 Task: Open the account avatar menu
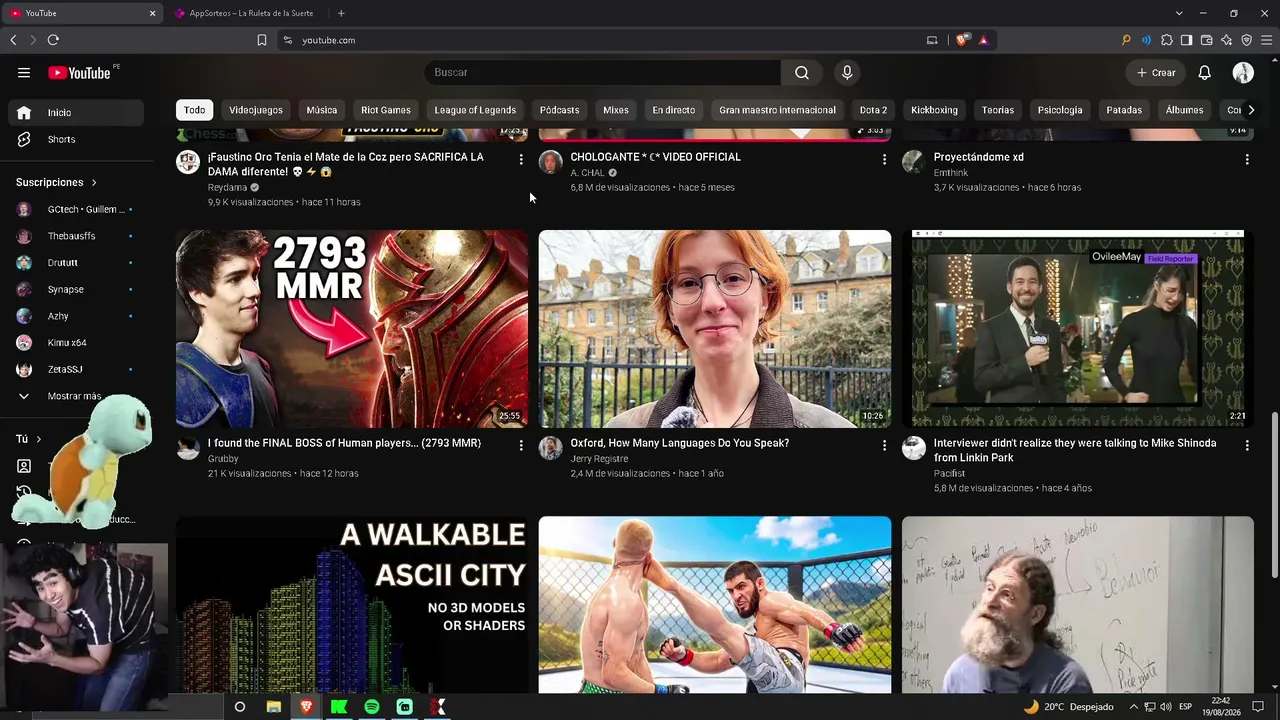[1243, 72]
